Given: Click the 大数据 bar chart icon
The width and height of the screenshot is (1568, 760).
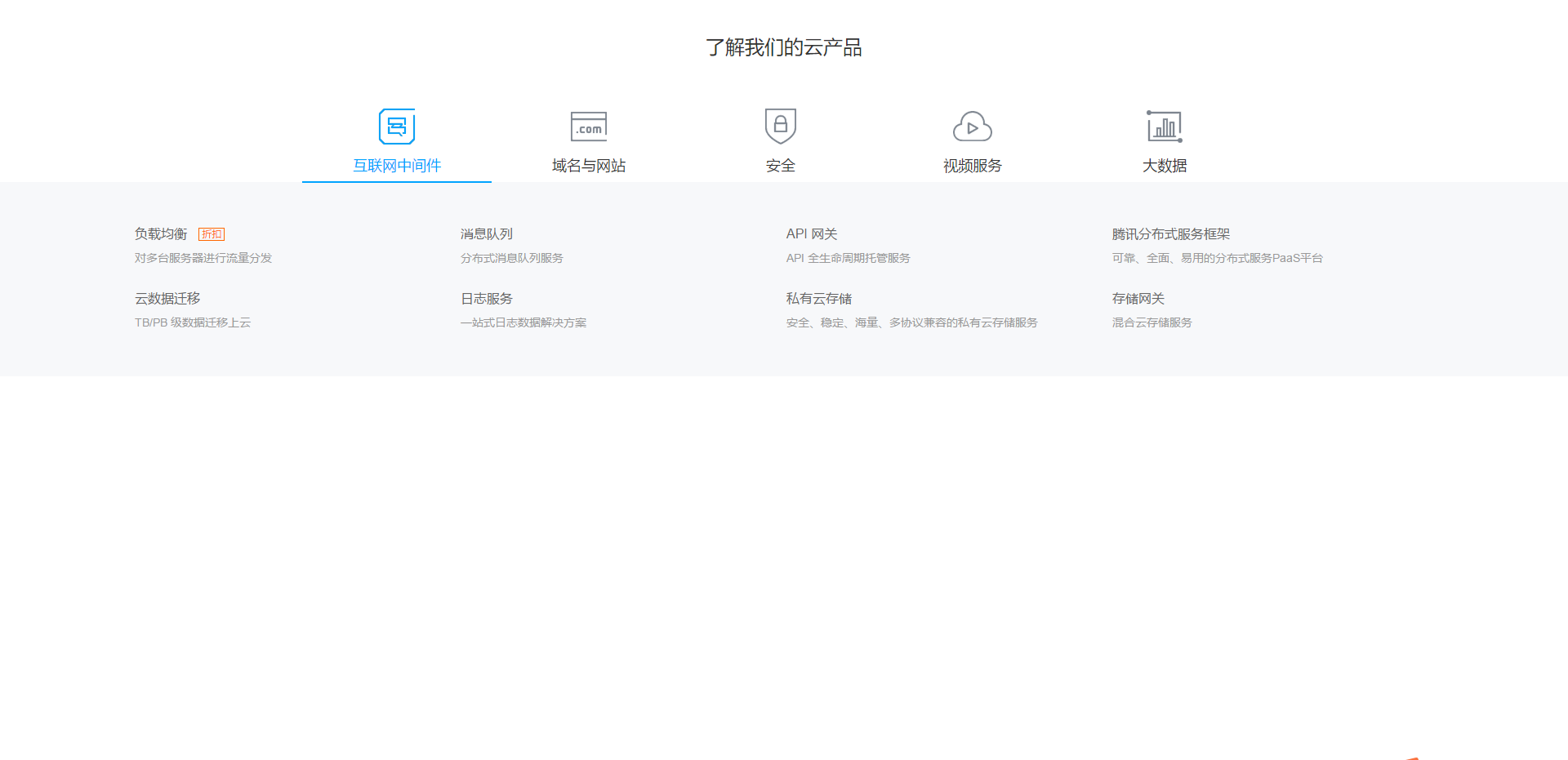Looking at the screenshot, I should (1165, 127).
